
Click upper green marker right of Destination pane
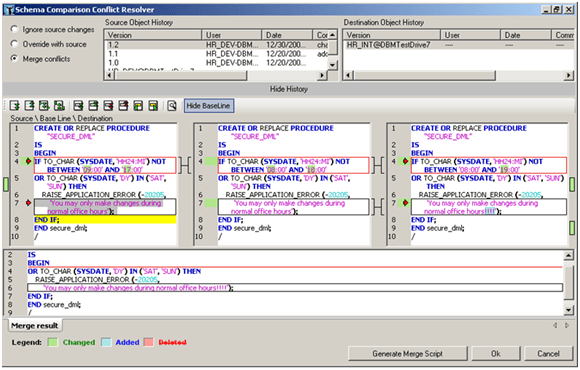pos(572,184)
